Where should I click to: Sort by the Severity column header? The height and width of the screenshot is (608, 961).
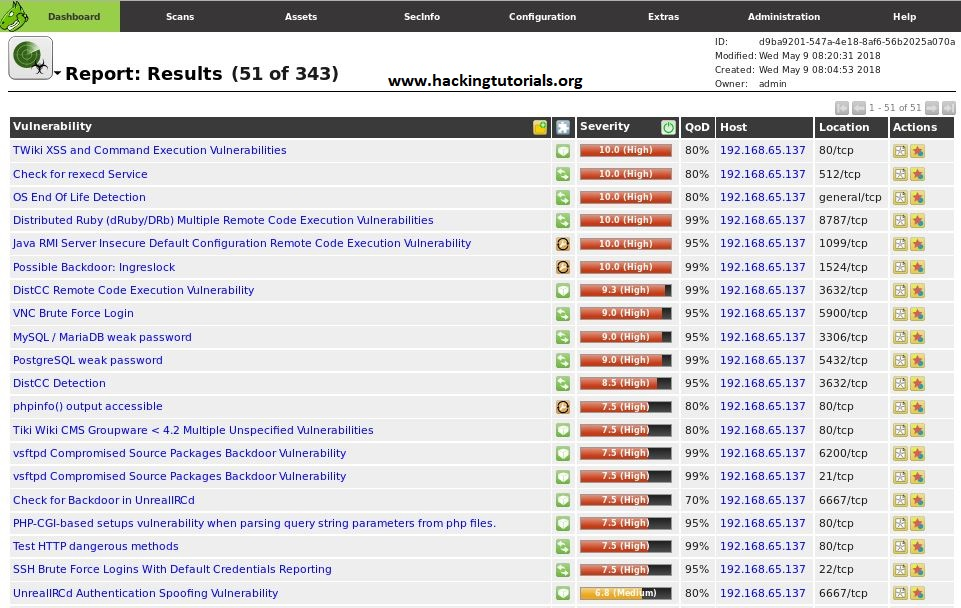[x=604, y=126]
